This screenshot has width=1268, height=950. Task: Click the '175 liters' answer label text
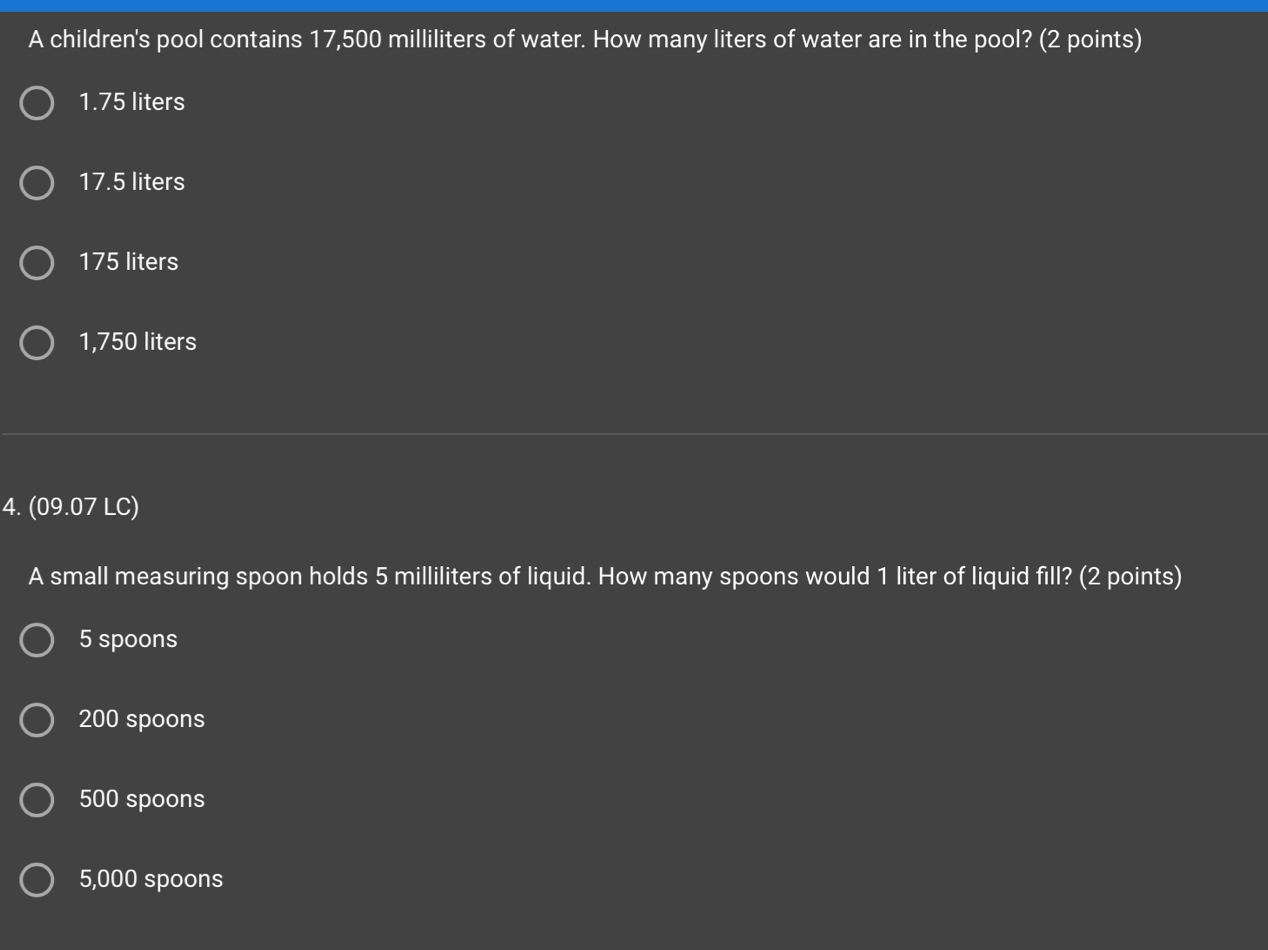coord(129,262)
